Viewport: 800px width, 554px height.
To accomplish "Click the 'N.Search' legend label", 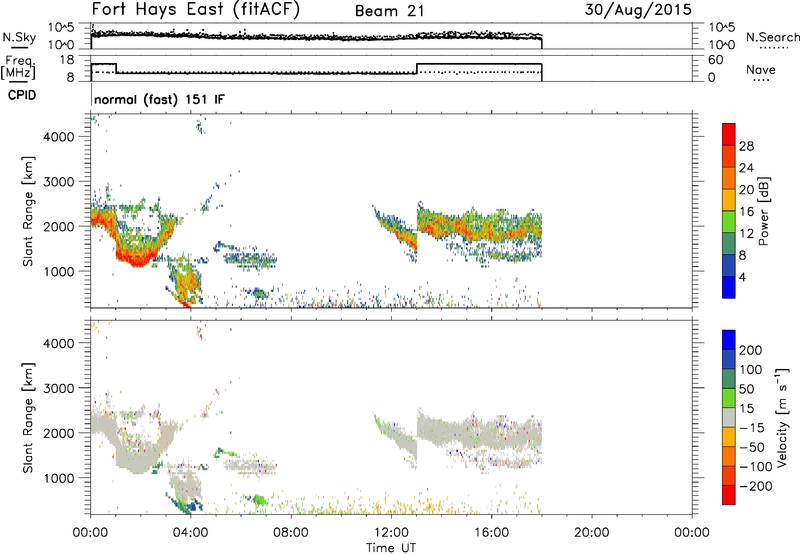I will [x=773, y=37].
